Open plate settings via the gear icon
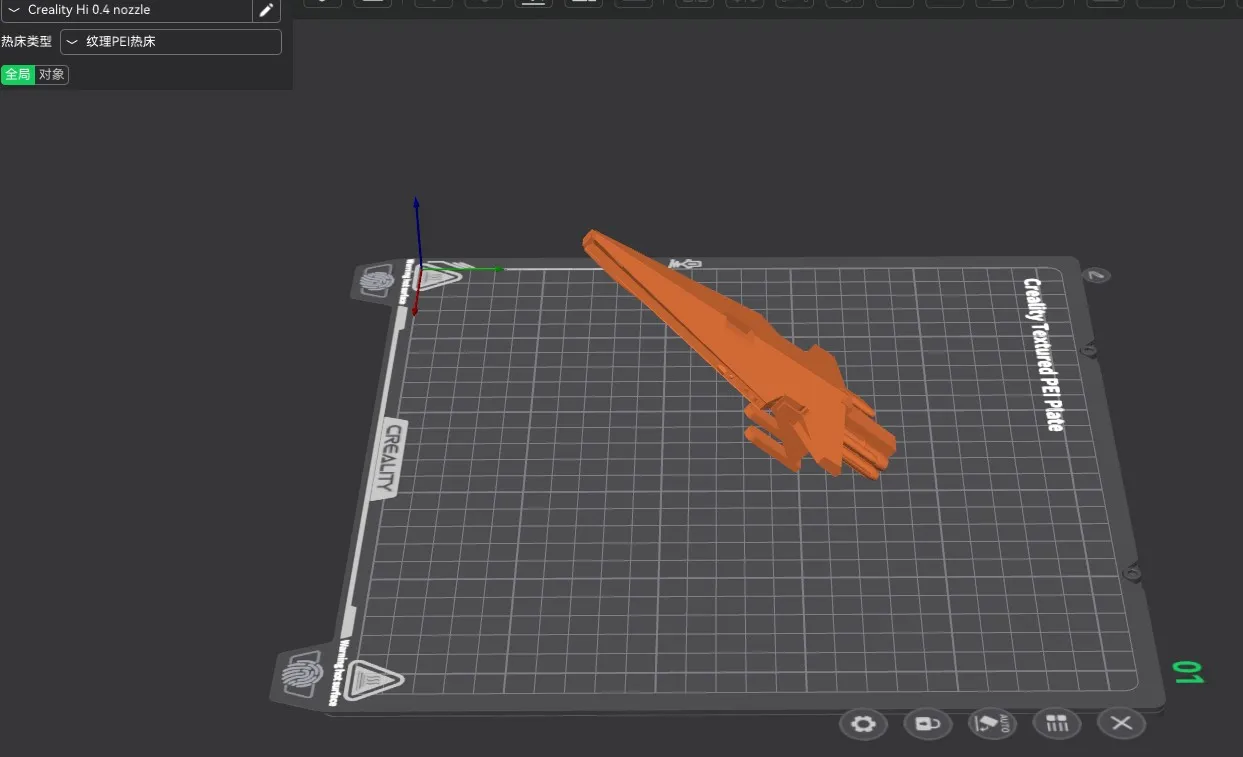The width and height of the screenshot is (1243, 757). click(863, 724)
